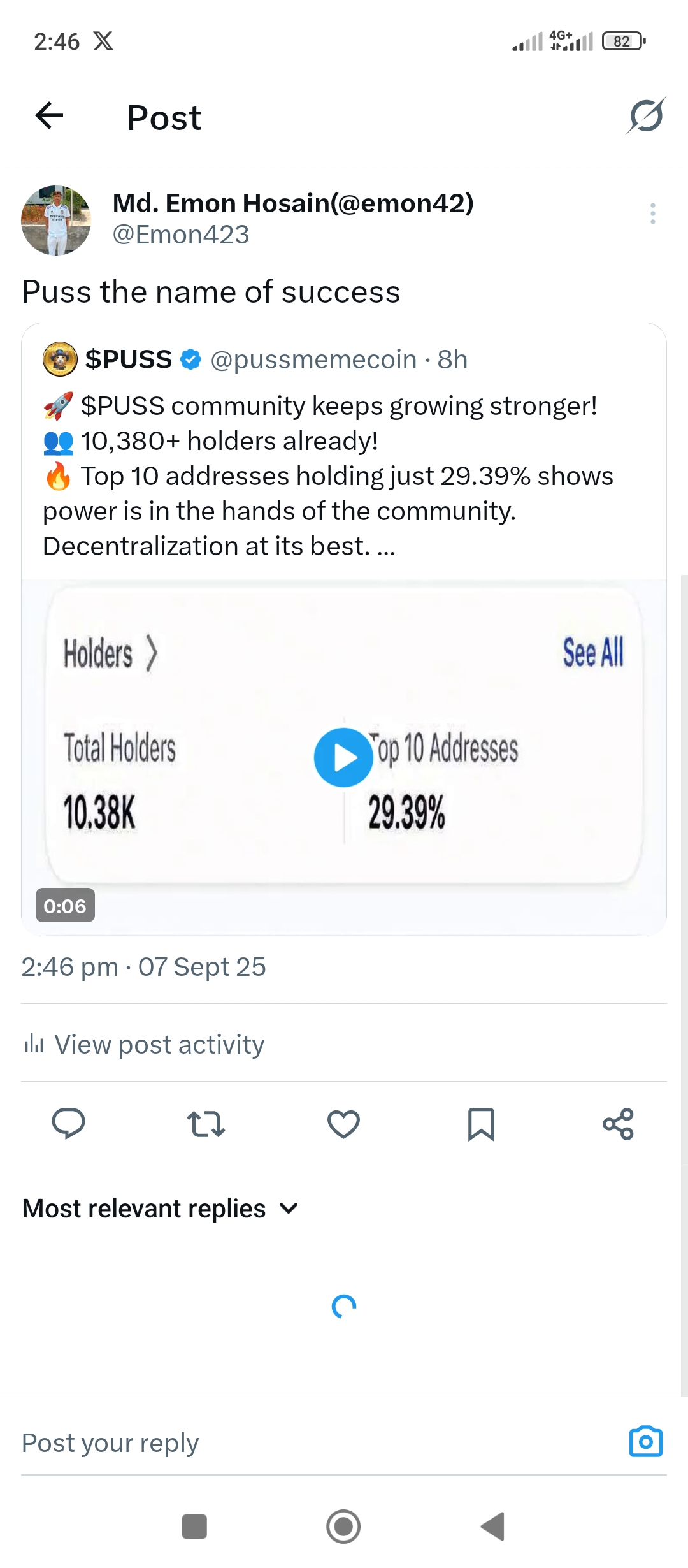The height and width of the screenshot is (1568, 688).
Task: Click the Holders chevron in video
Action: pyautogui.click(x=151, y=653)
